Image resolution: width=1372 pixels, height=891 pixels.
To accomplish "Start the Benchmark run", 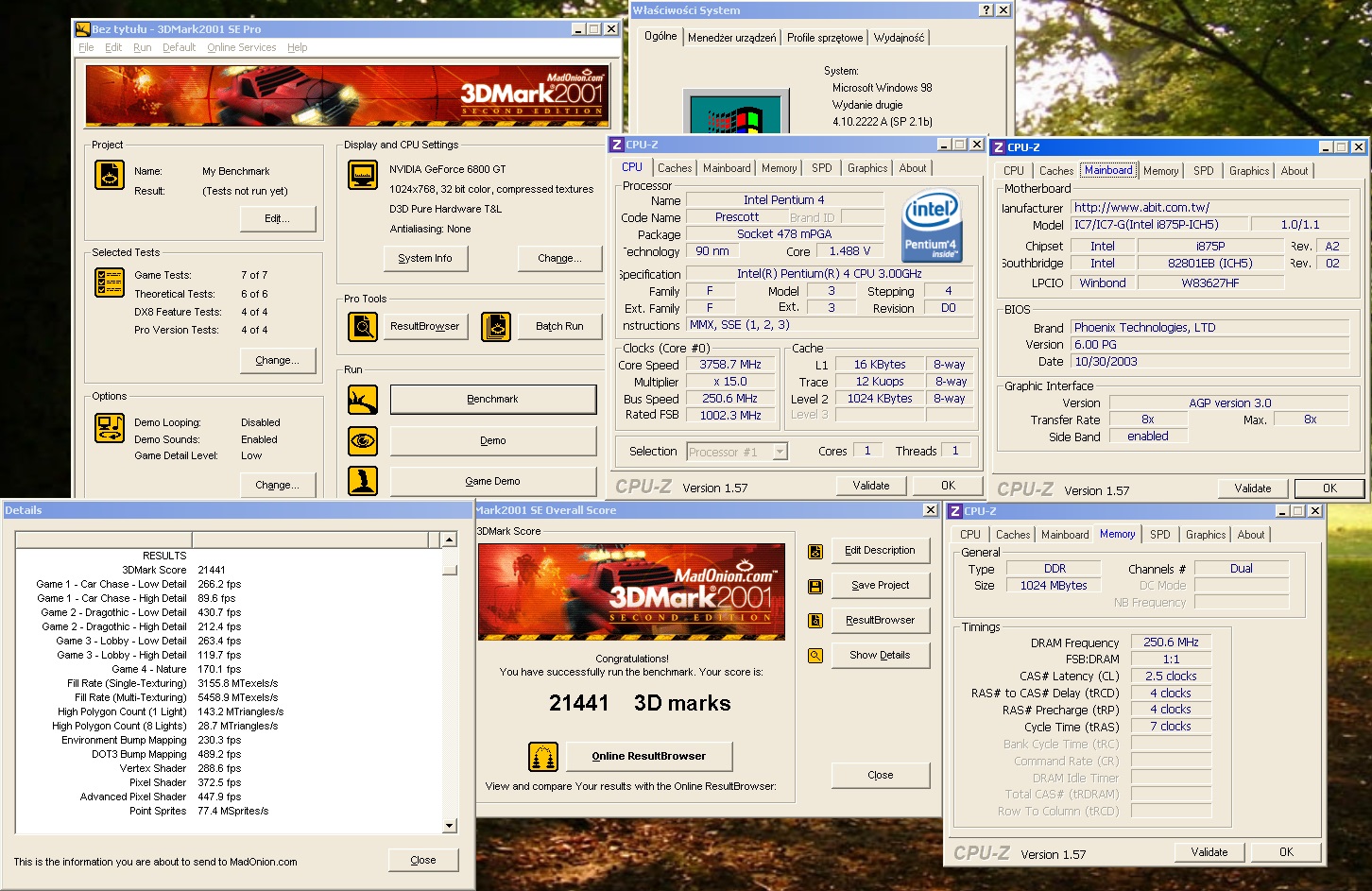I will (x=492, y=399).
